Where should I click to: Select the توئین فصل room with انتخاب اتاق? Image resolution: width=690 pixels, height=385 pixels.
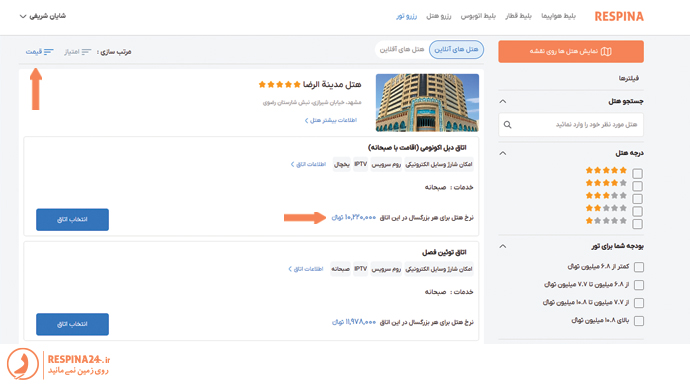click(x=72, y=324)
